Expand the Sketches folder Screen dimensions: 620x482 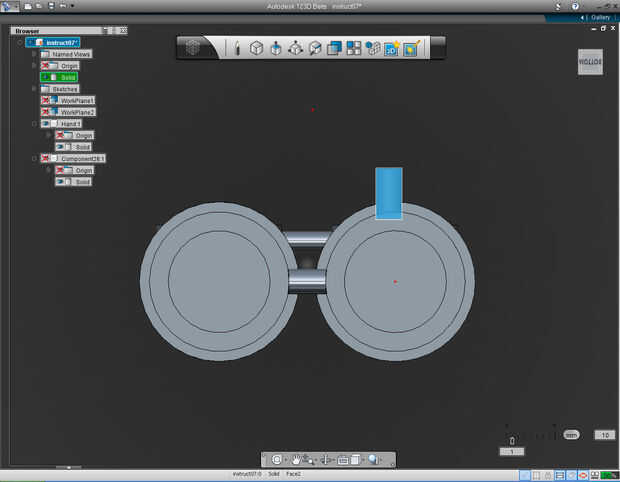pos(34,89)
